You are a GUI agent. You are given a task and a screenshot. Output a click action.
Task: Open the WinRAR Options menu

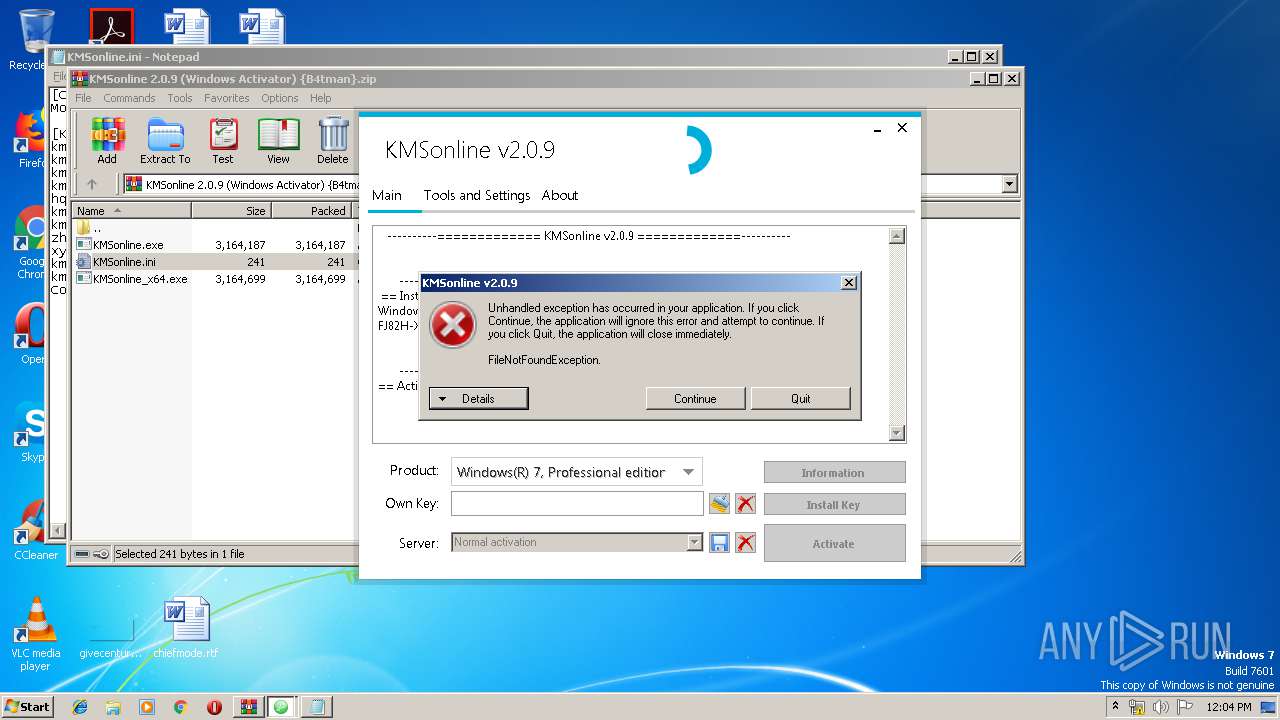(x=280, y=98)
